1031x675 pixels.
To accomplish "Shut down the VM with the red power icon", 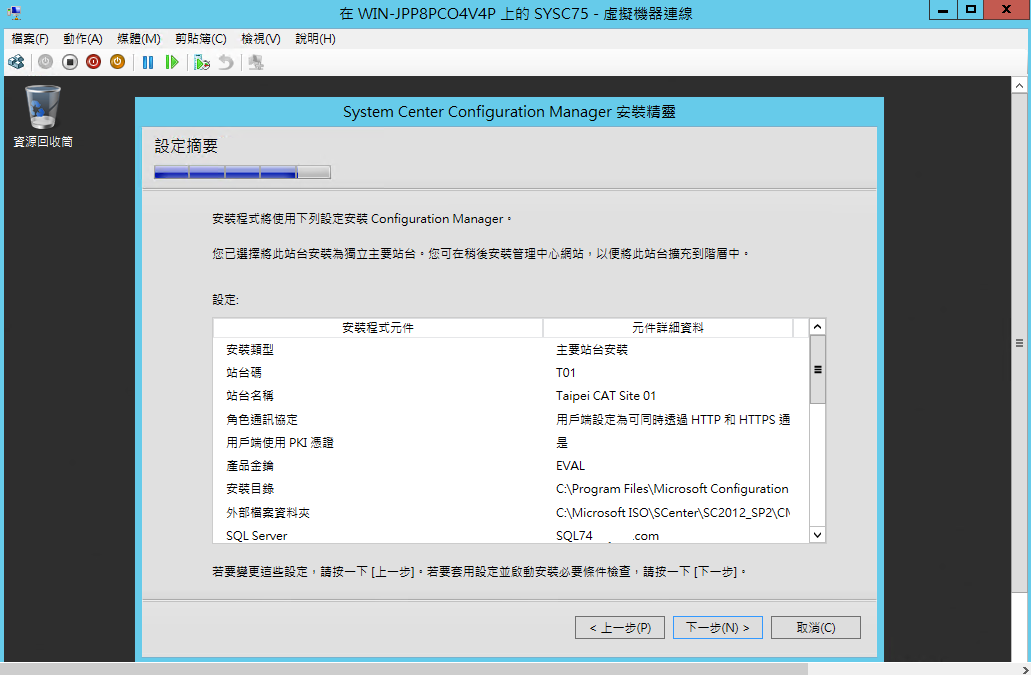I will point(93,62).
